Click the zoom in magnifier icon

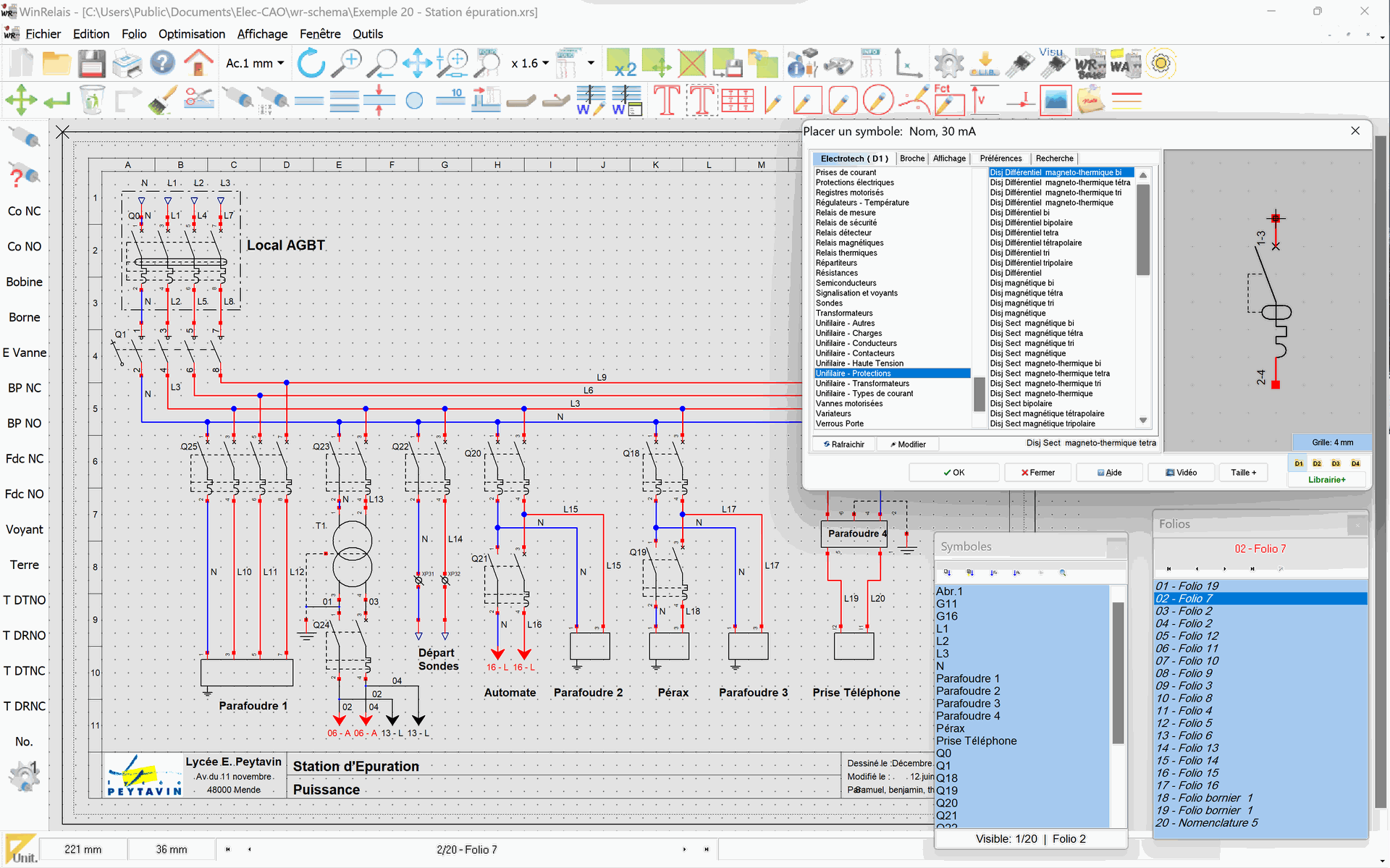pyautogui.click(x=347, y=64)
